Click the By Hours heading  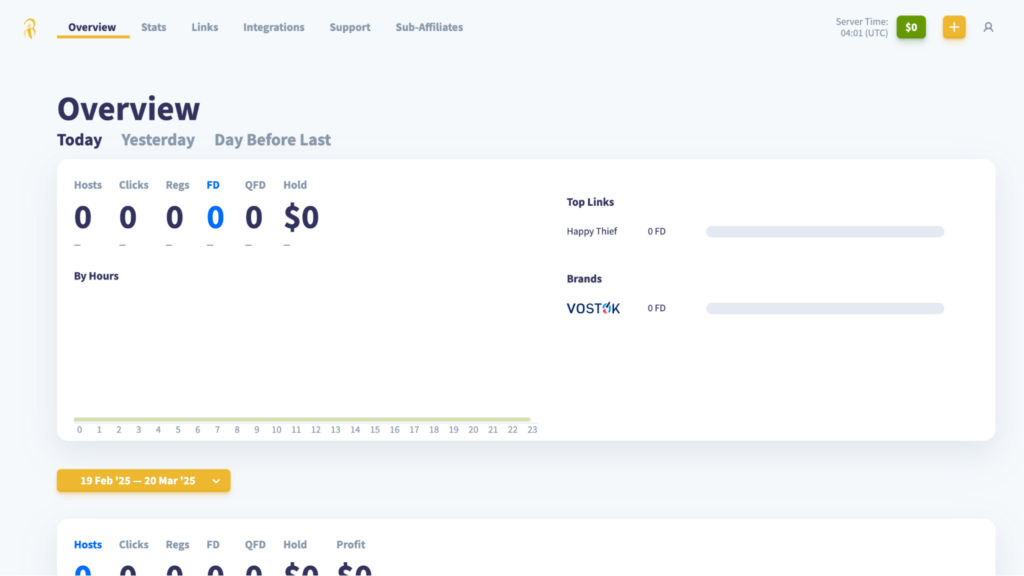point(96,276)
